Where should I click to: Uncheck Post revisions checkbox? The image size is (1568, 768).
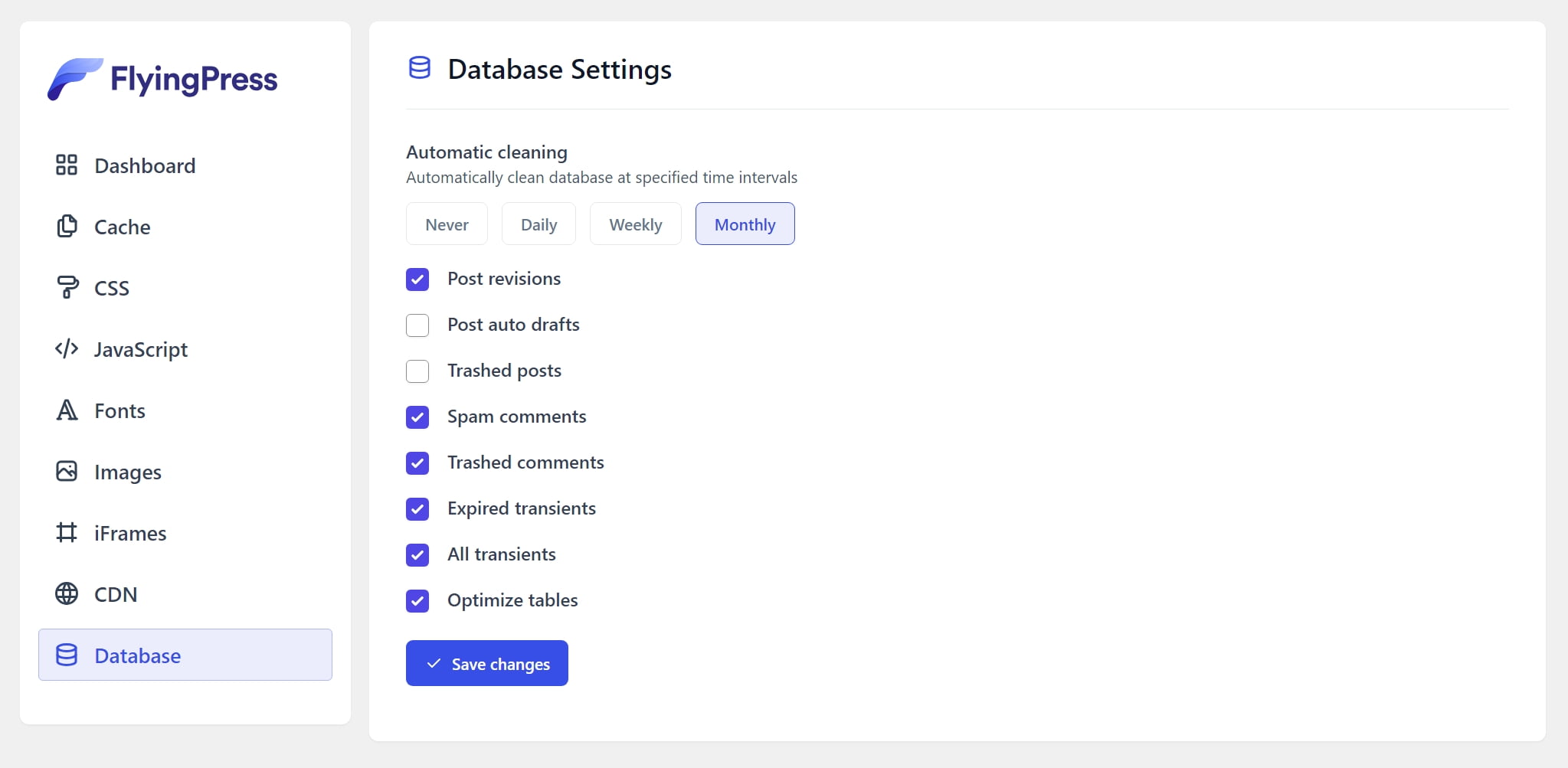point(417,279)
